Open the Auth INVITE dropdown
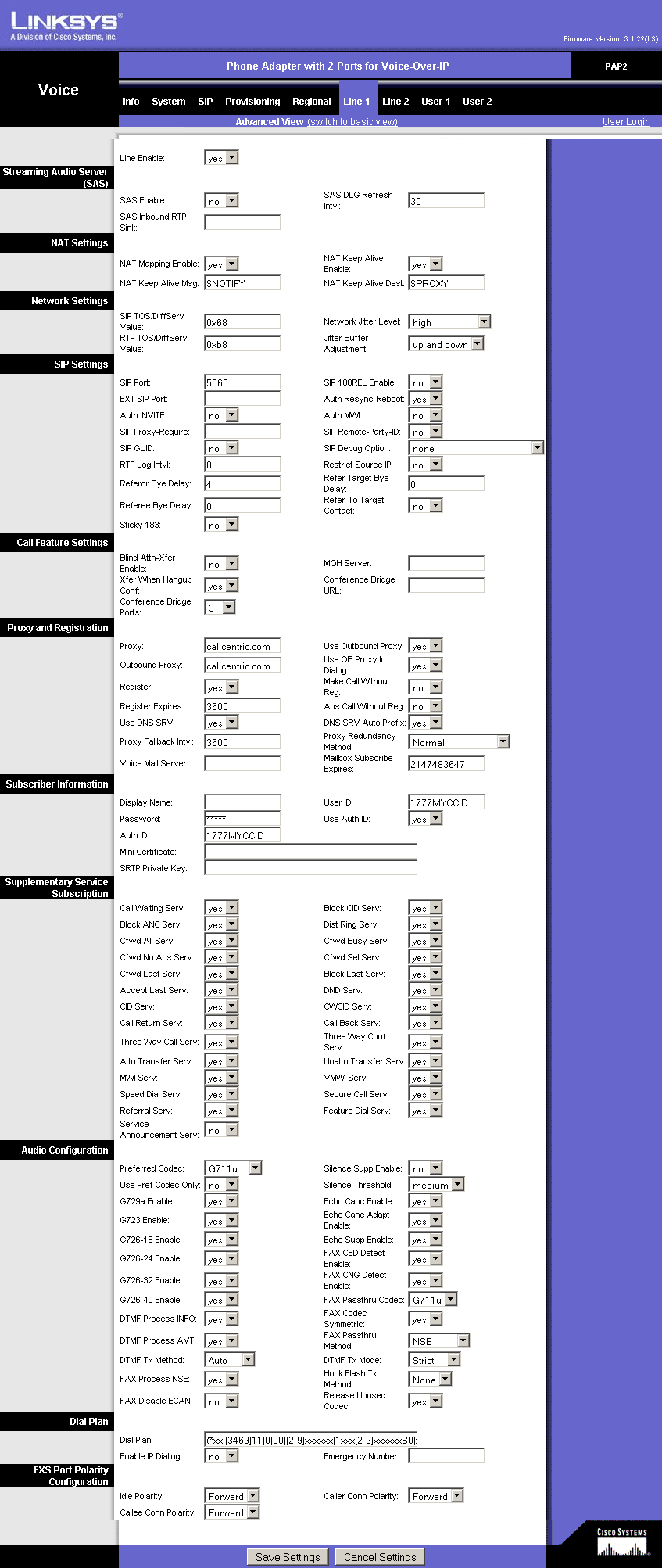The image size is (662, 1568). [221, 415]
